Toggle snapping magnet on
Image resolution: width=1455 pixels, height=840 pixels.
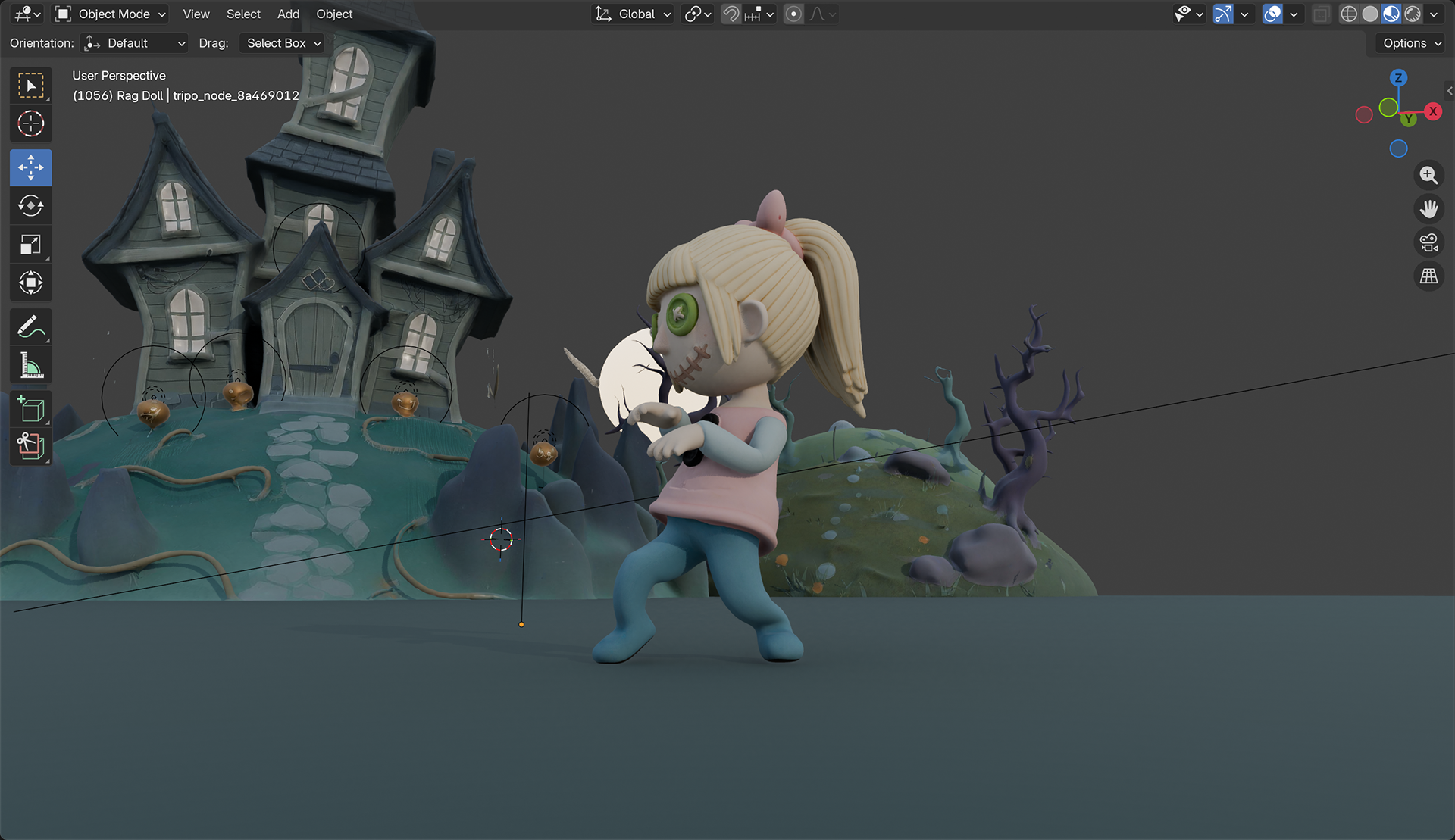(731, 14)
